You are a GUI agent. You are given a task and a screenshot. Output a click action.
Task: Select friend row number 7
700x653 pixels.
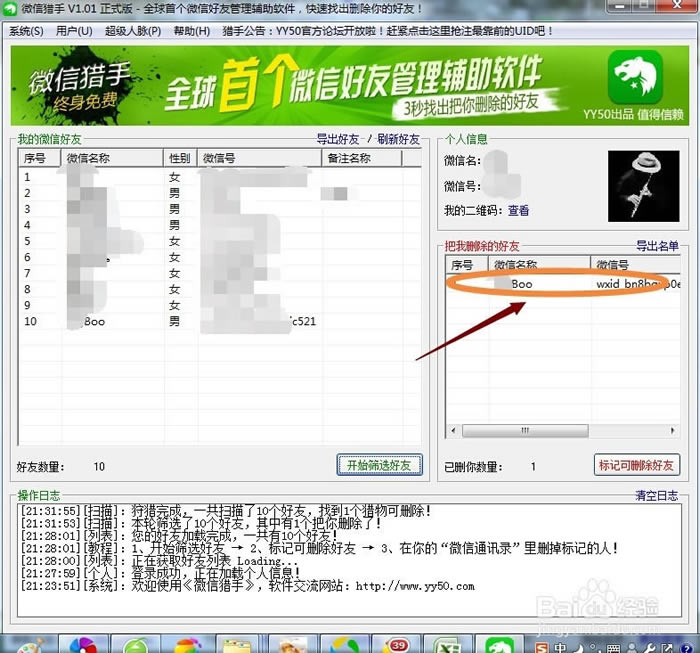219,274
